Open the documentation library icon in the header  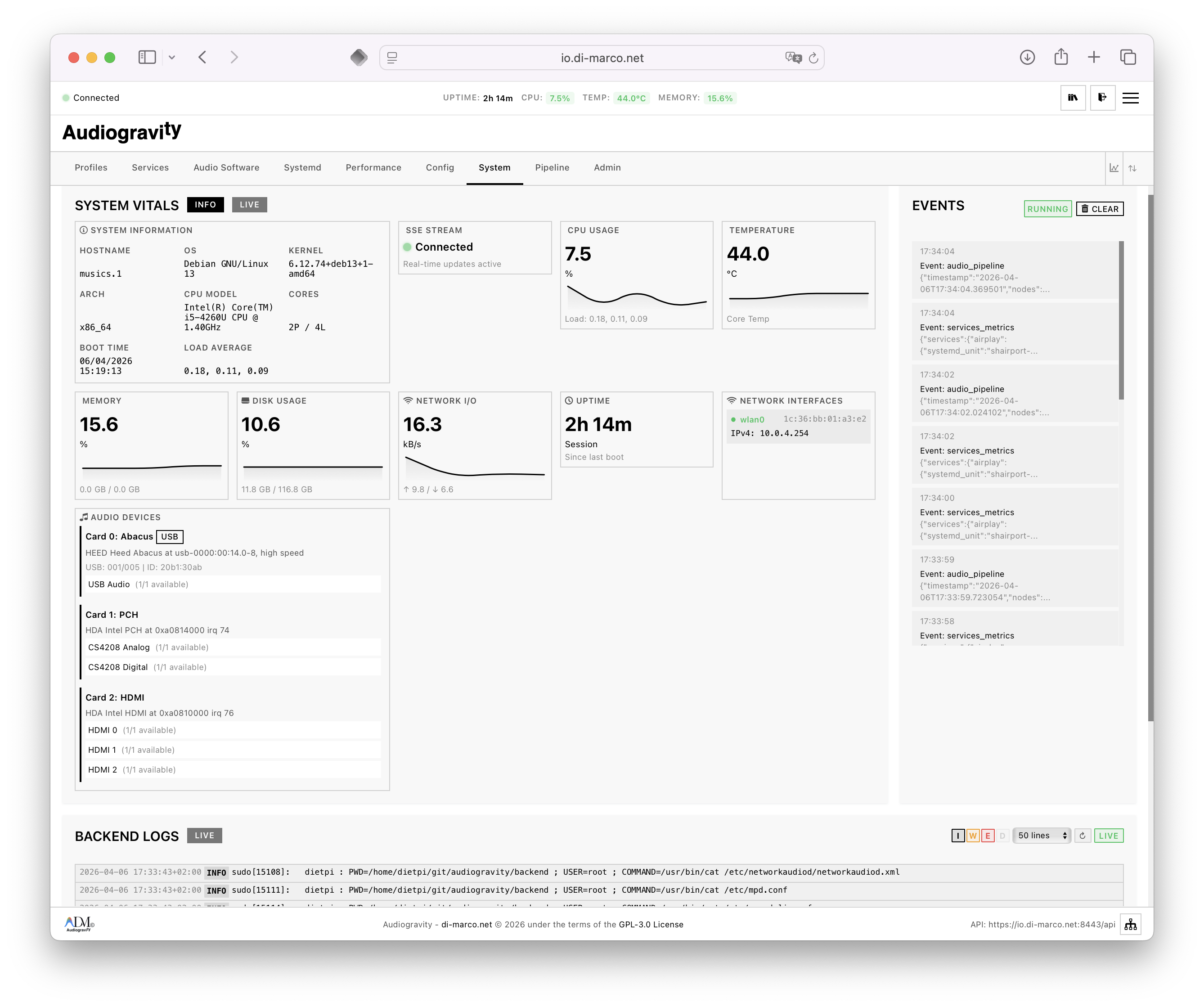click(1073, 98)
